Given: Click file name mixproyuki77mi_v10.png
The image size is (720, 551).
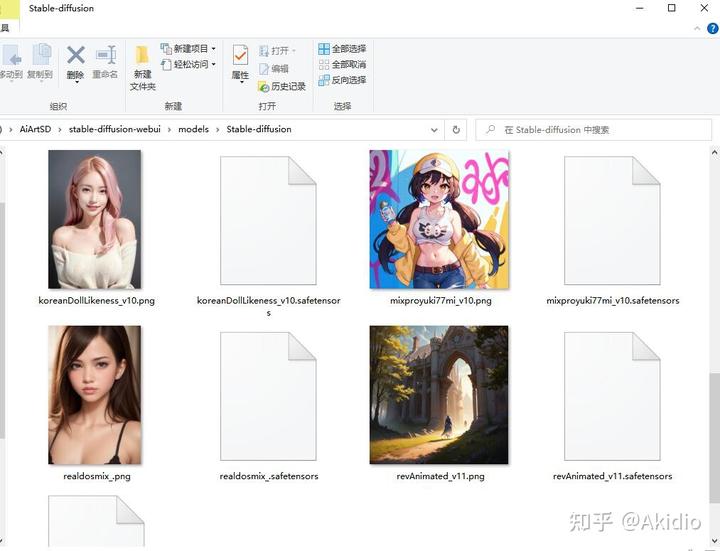Looking at the screenshot, I should [441, 301].
